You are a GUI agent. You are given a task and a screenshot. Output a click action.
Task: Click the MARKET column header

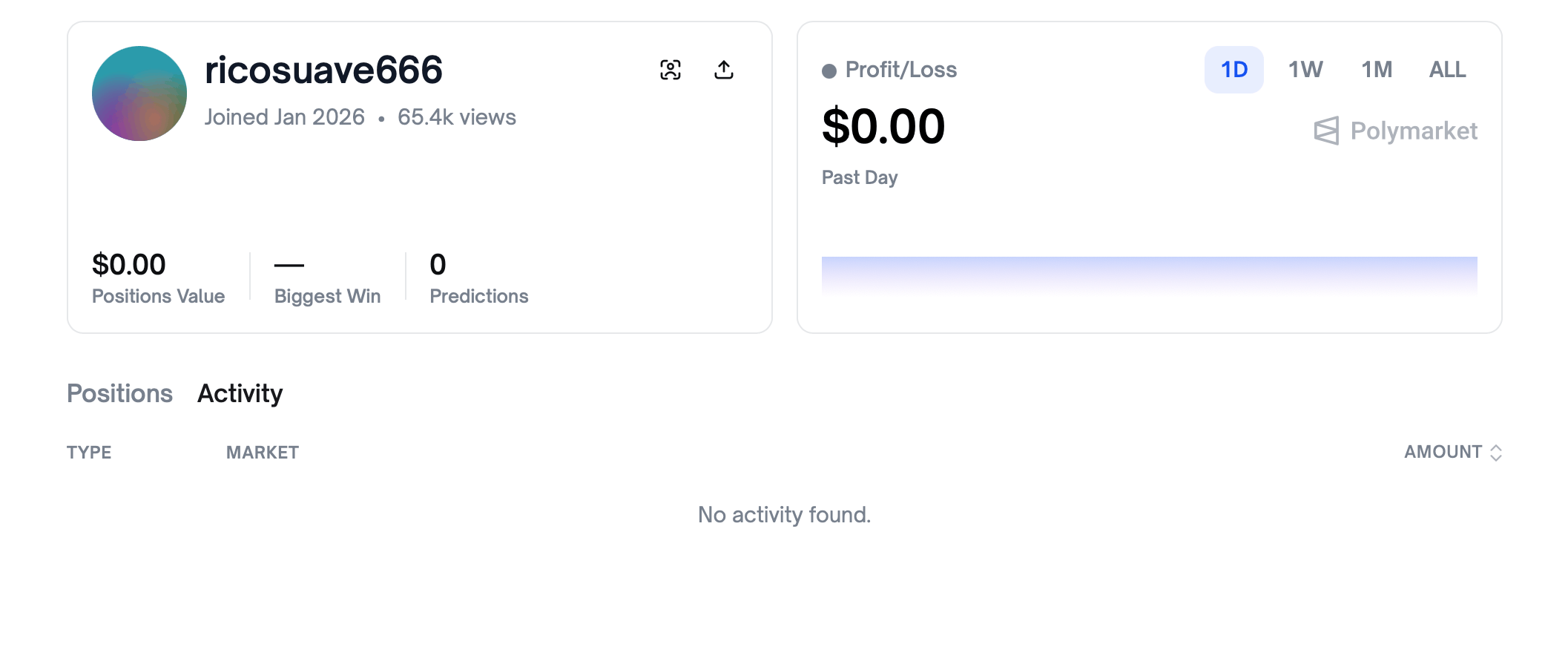pyautogui.click(x=263, y=453)
